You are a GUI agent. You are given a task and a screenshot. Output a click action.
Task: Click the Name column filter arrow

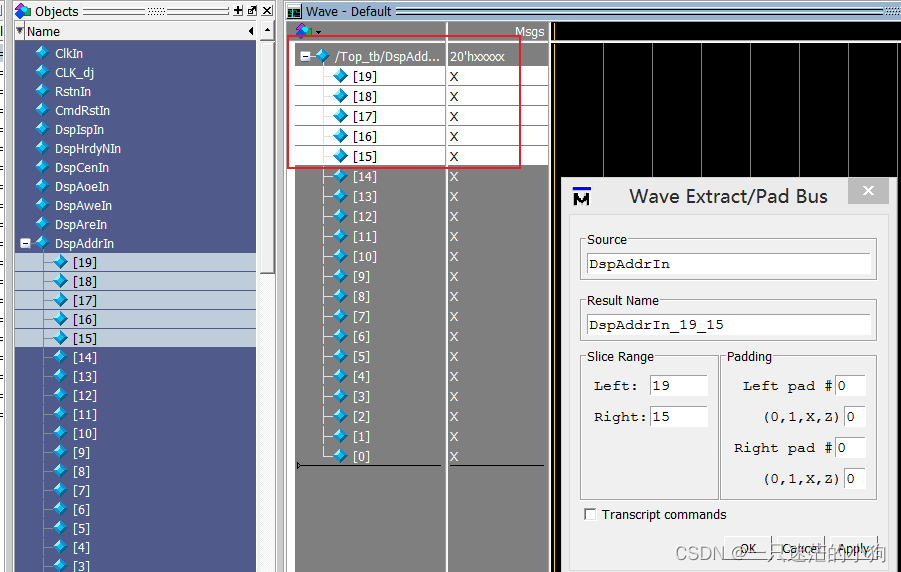pyautogui.click(x=20, y=30)
